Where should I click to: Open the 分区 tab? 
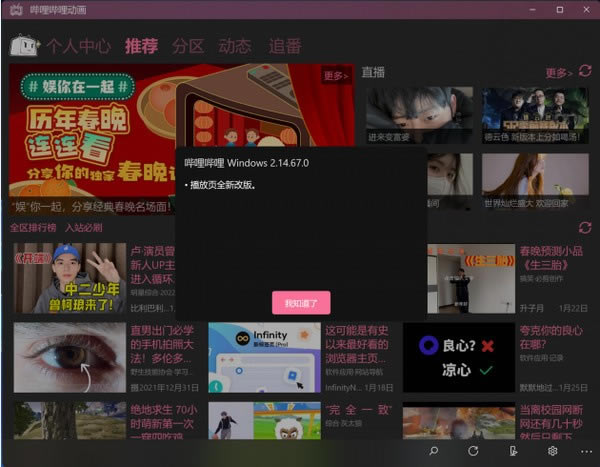coord(188,46)
